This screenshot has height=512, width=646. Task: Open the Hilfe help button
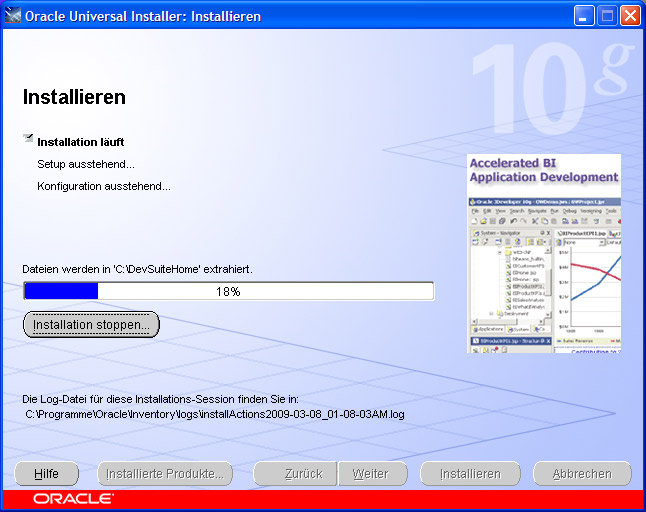pos(46,474)
